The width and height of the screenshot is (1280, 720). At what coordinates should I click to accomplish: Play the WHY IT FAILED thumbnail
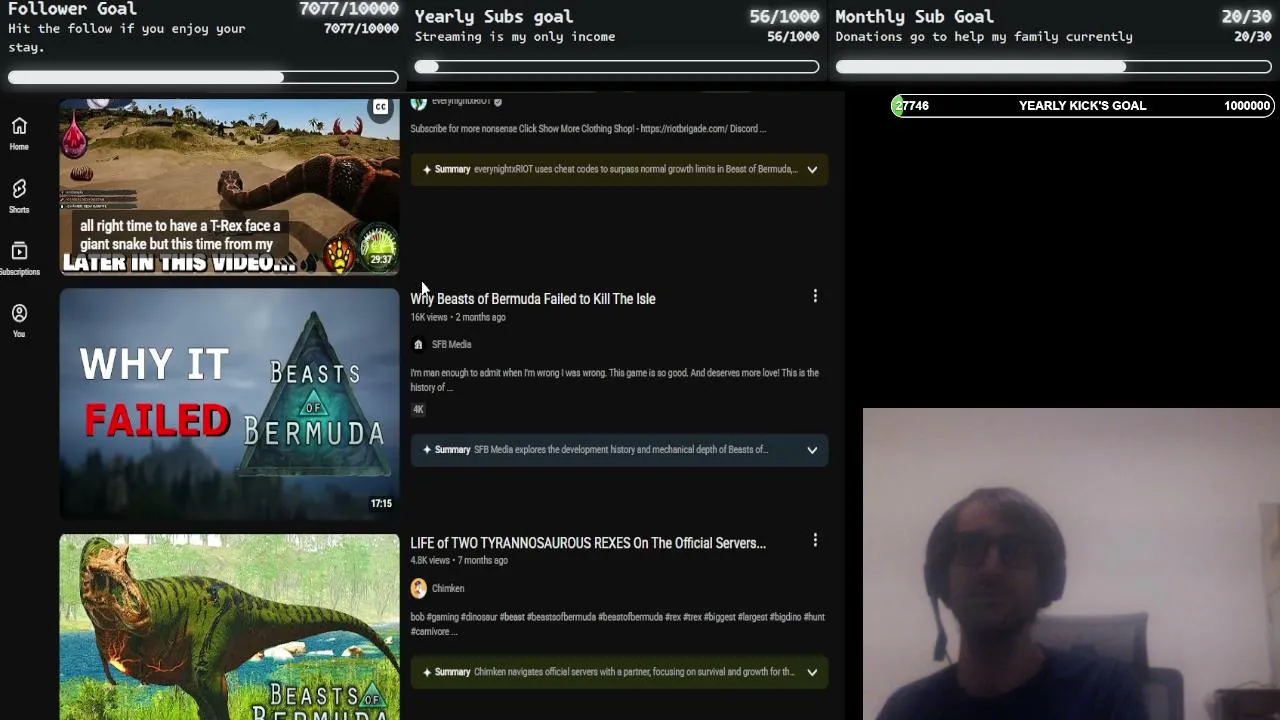pos(229,404)
